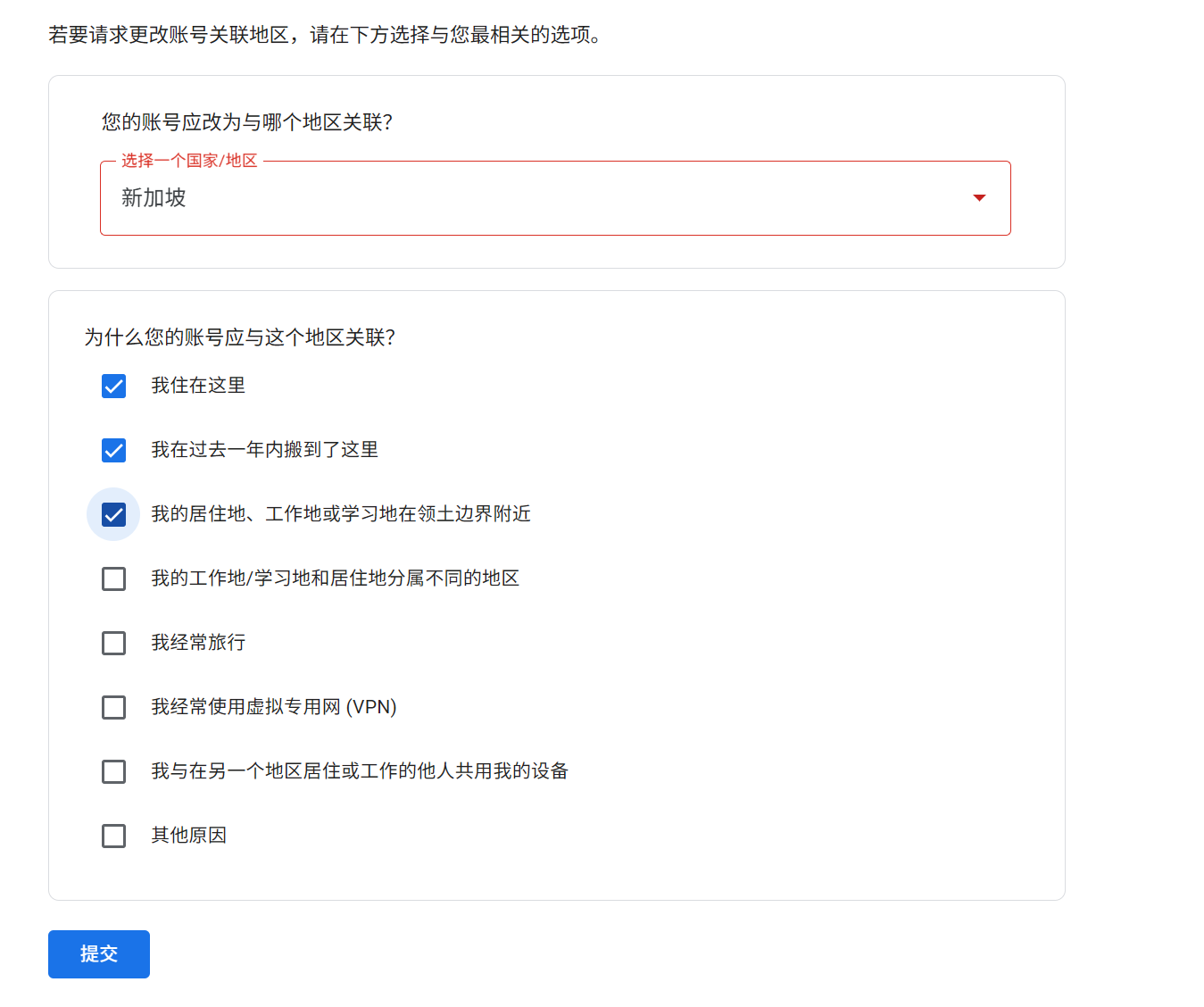Open the 选择一个国家/地区 dropdown arrow
The height and width of the screenshot is (1007, 1204).
[979, 198]
